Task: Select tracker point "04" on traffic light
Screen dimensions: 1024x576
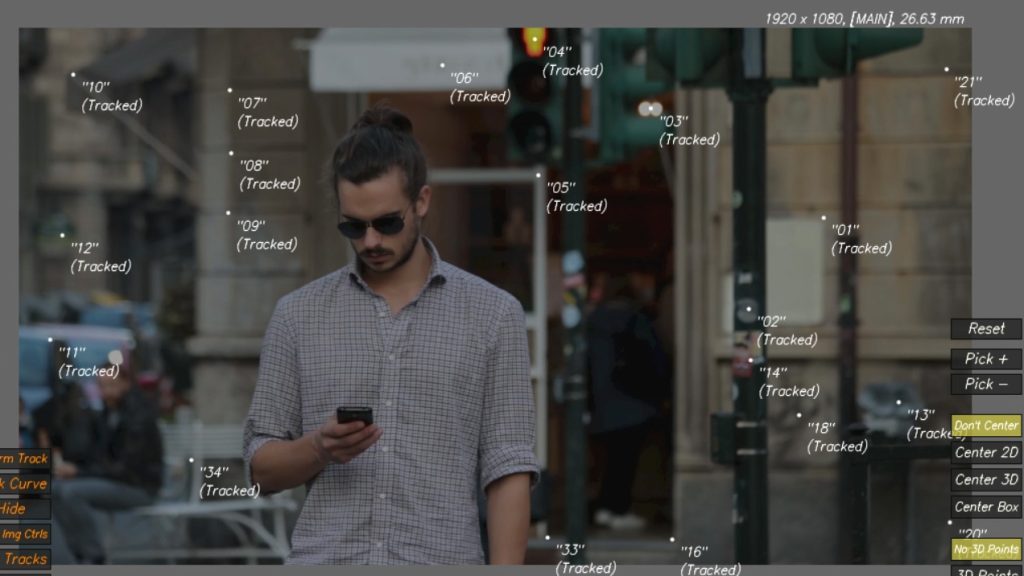Action: 535,39
